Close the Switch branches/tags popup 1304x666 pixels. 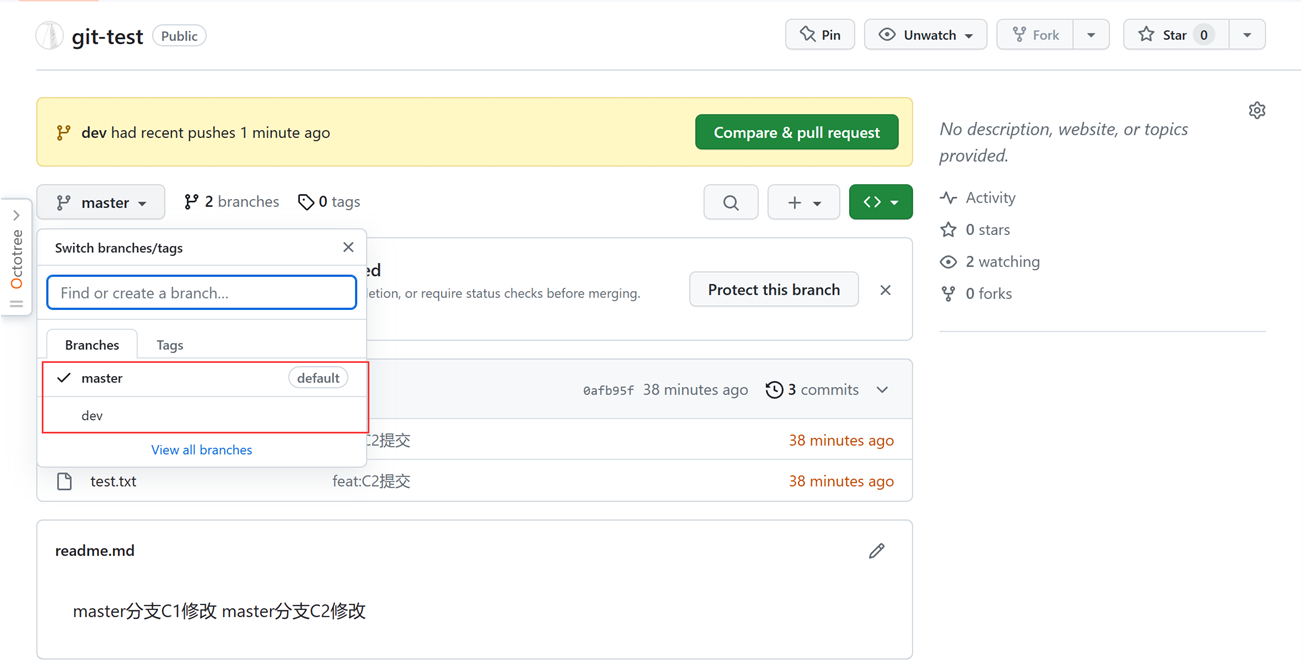348,247
